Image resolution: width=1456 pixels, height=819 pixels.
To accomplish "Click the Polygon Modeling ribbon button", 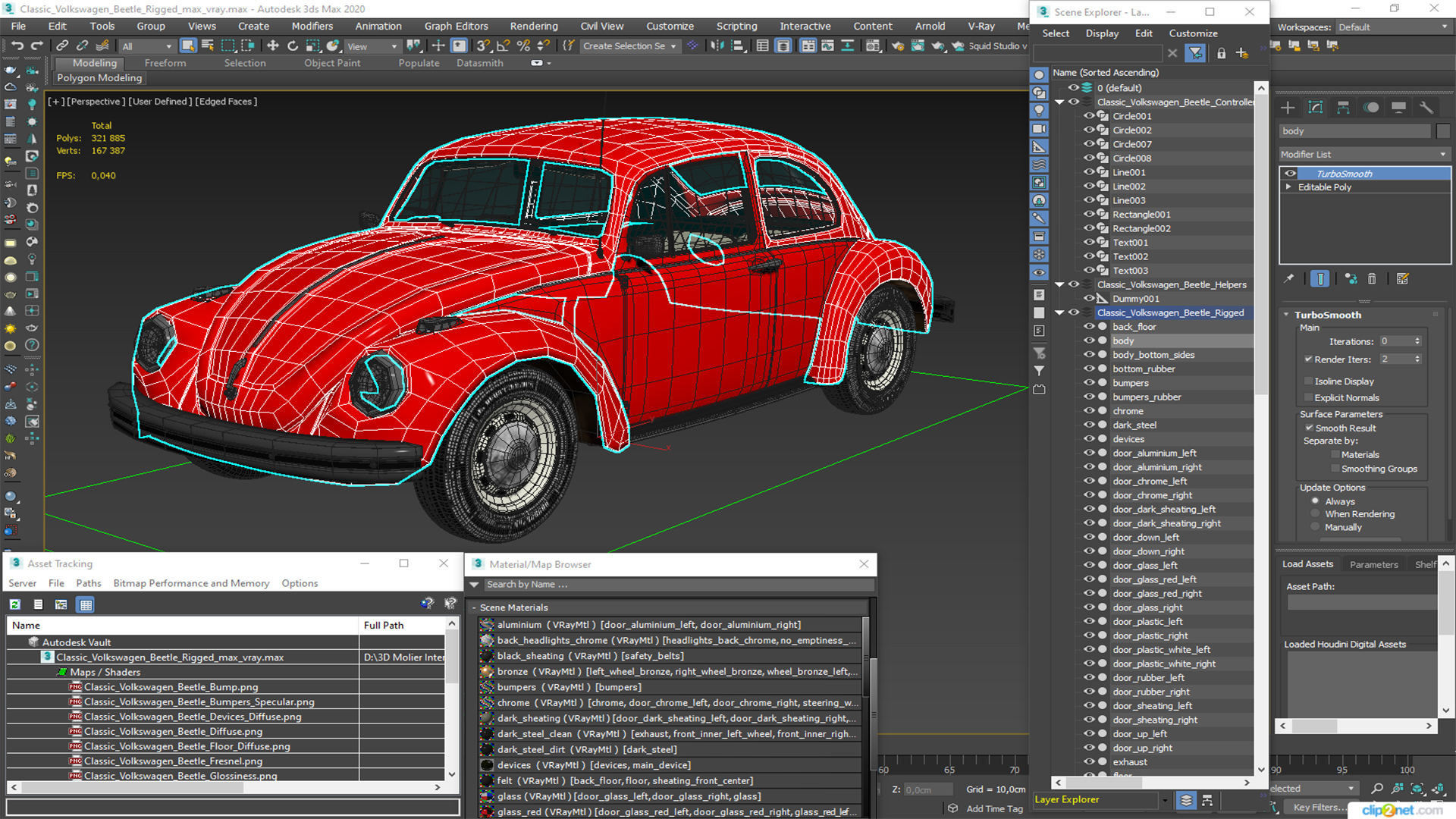I will (x=99, y=78).
